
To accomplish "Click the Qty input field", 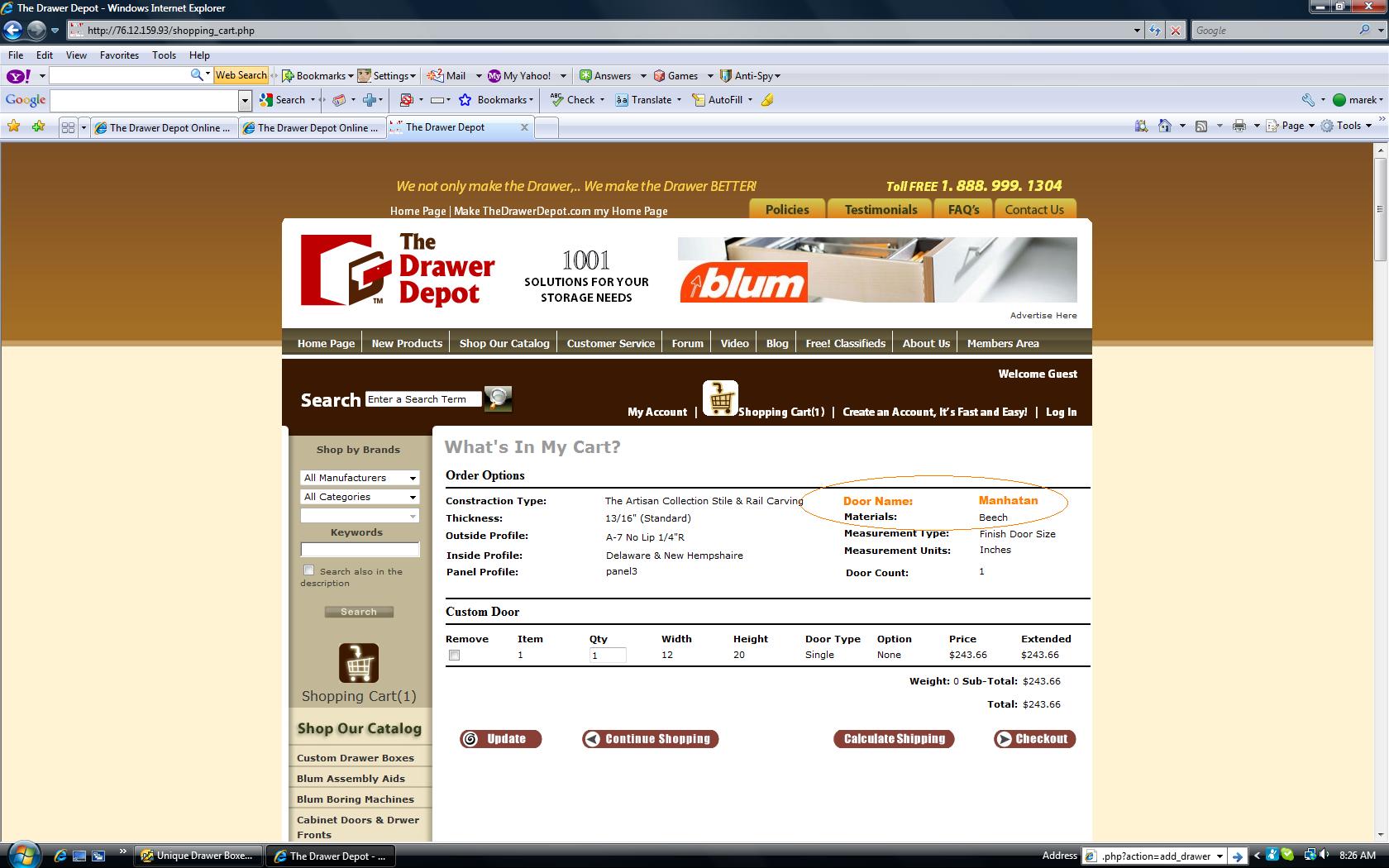I will 608,656.
